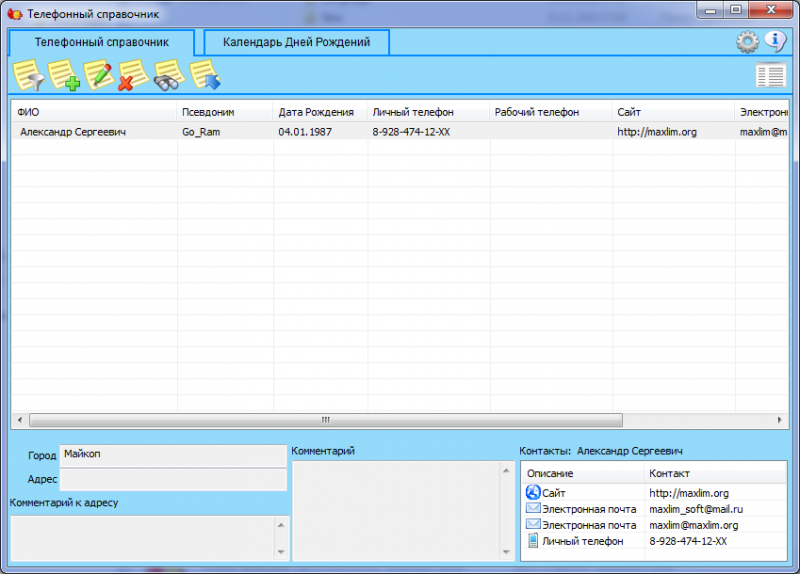Maximize the Телефонный справочник window
The height and width of the screenshot is (574, 800).
736,10
